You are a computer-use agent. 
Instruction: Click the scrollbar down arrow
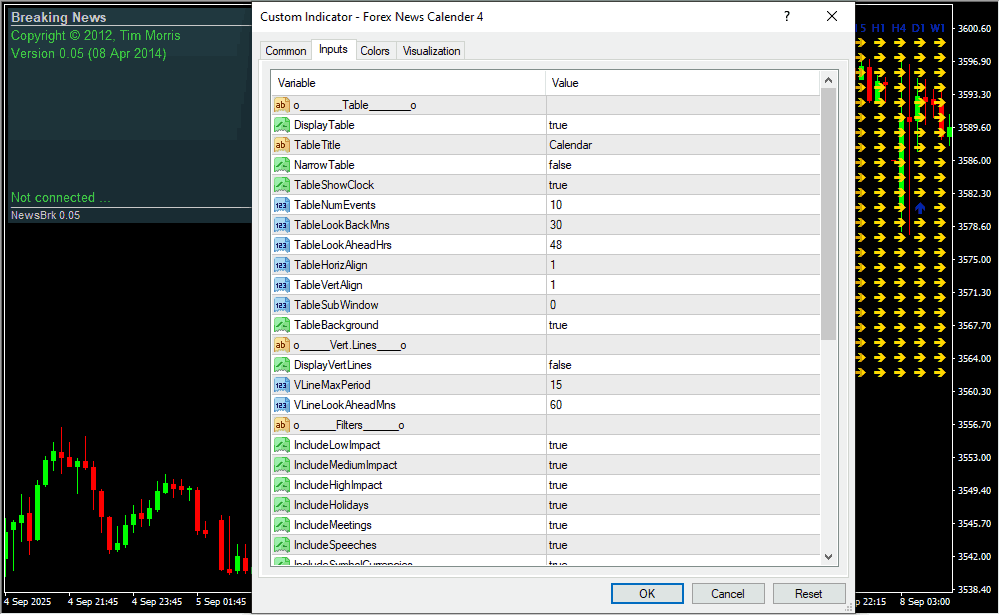[x=828, y=556]
